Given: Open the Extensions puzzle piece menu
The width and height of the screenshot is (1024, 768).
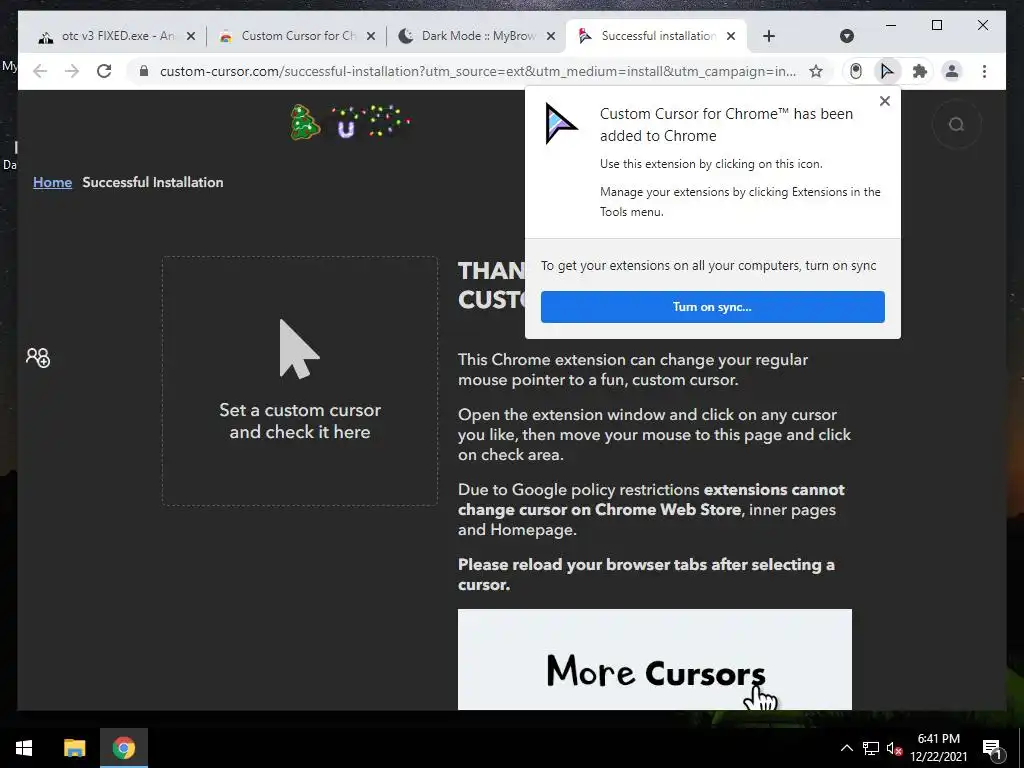Looking at the screenshot, I should pos(920,71).
